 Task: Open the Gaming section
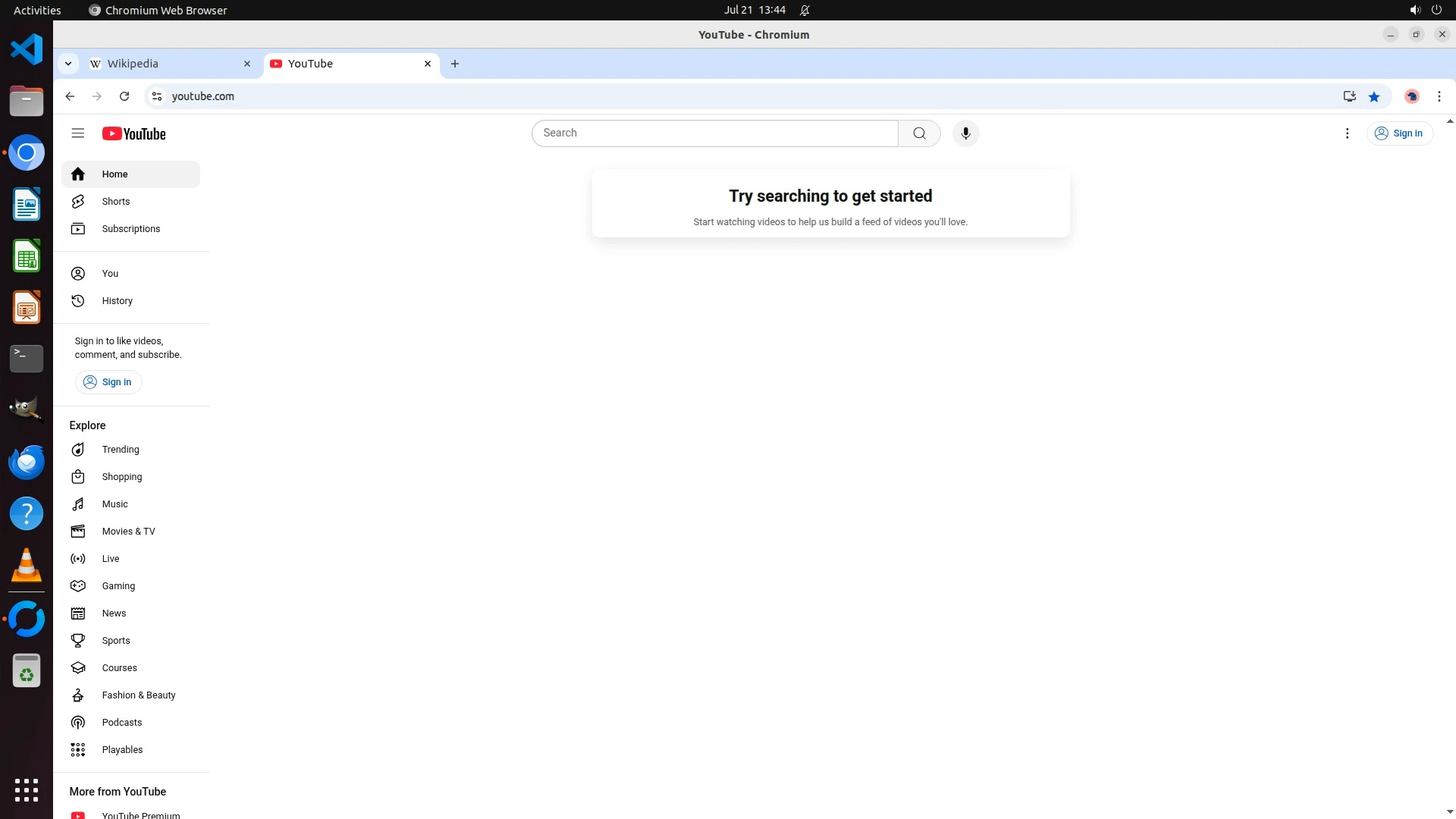(118, 586)
